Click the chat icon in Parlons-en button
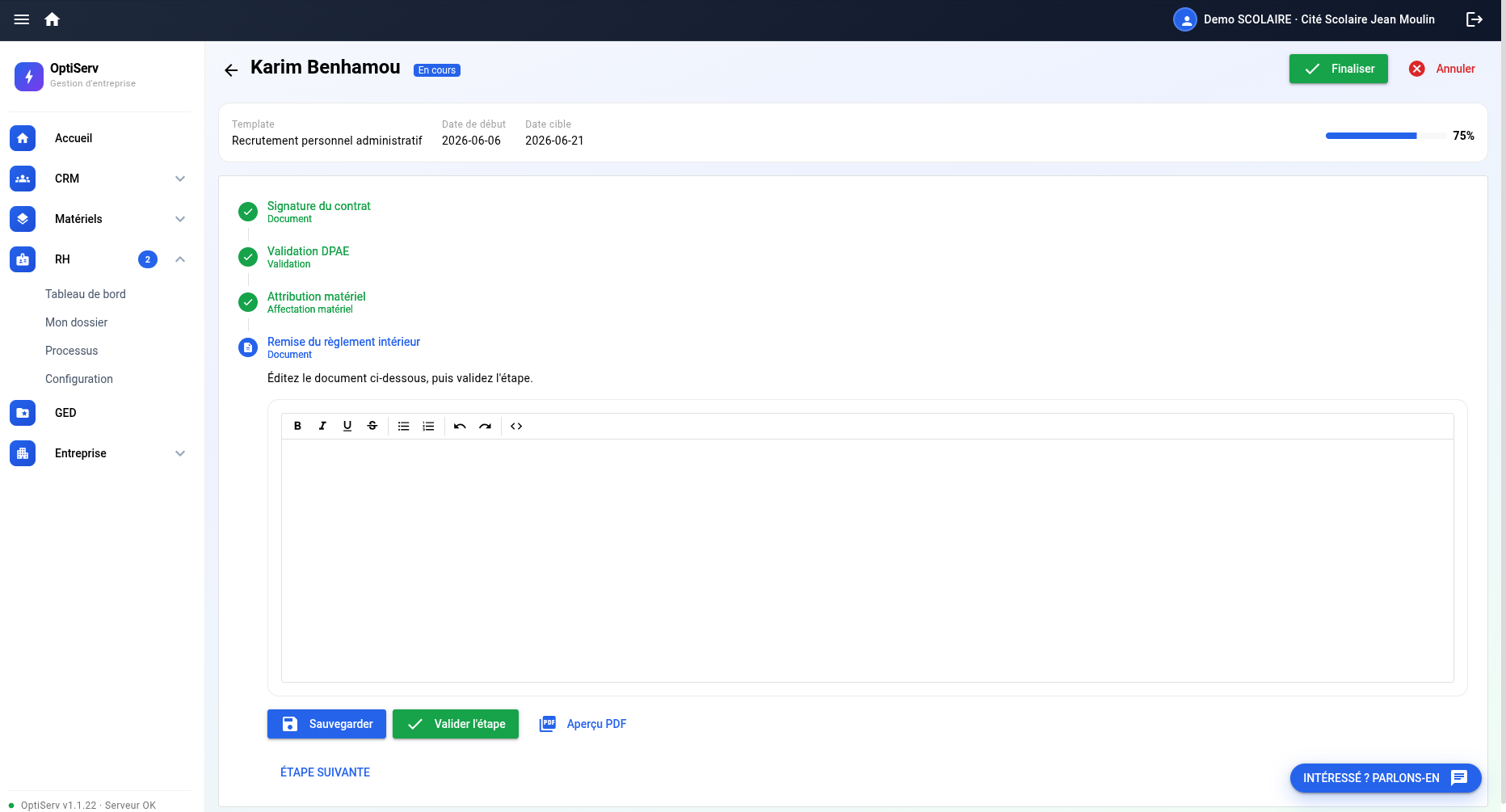 click(1459, 778)
